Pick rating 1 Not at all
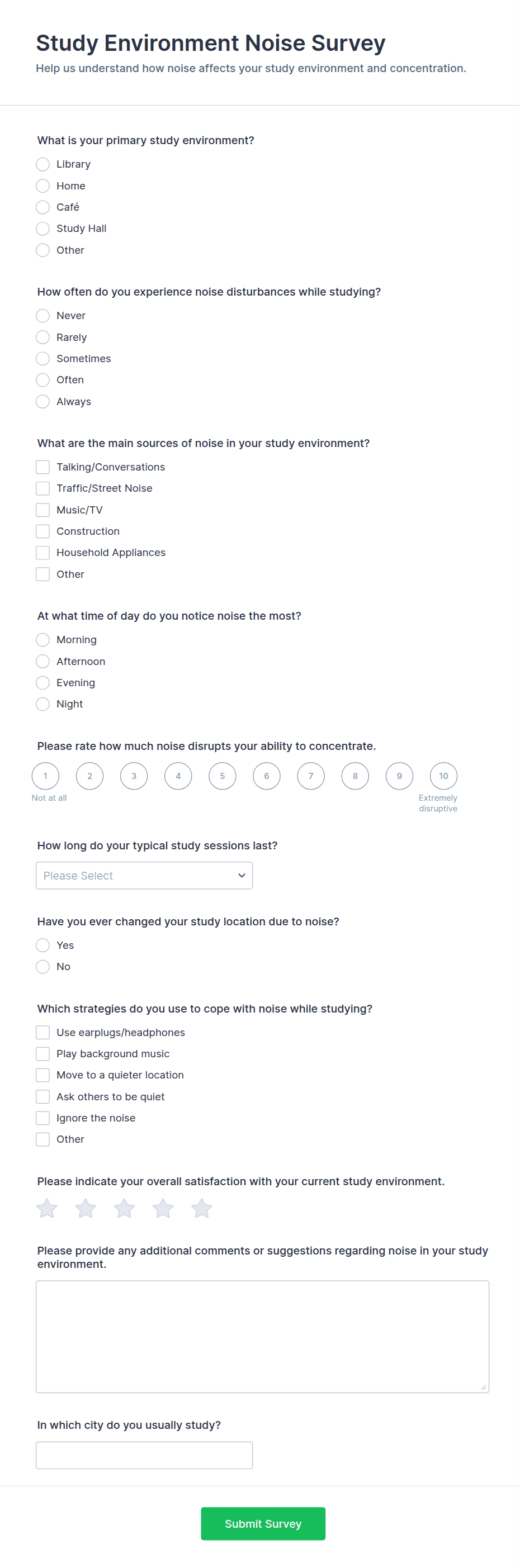520x1568 pixels. pyautogui.click(x=45, y=776)
